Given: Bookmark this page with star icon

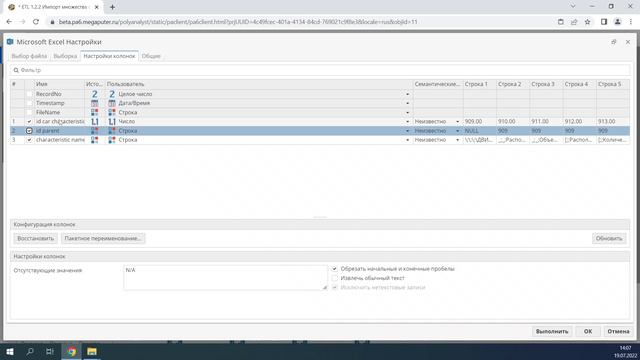Looking at the screenshot, I should click(587, 22).
